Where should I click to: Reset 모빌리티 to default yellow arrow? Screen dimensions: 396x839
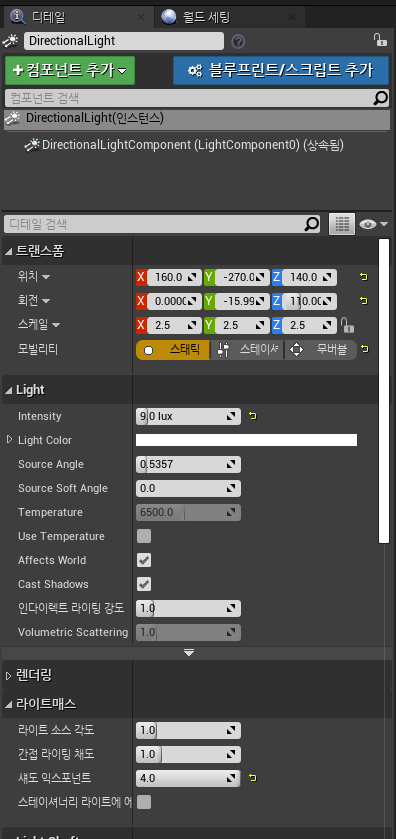[x=365, y=349]
